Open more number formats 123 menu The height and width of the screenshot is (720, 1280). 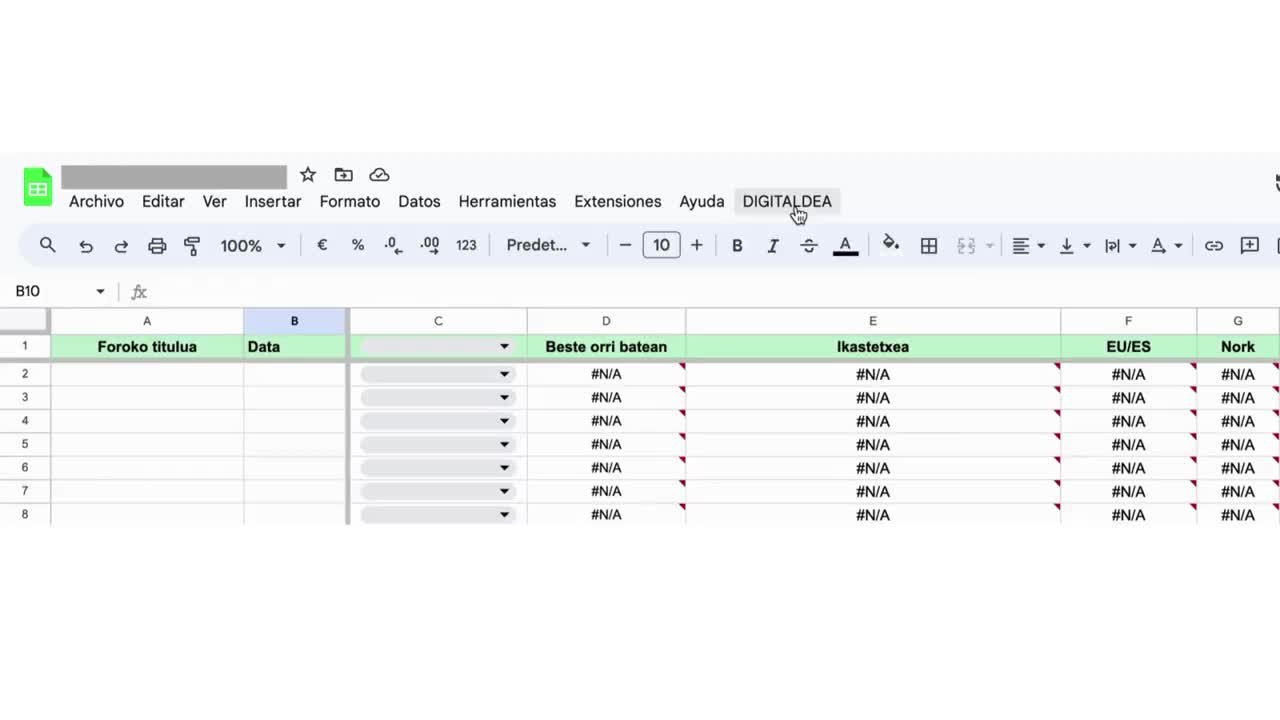point(466,245)
